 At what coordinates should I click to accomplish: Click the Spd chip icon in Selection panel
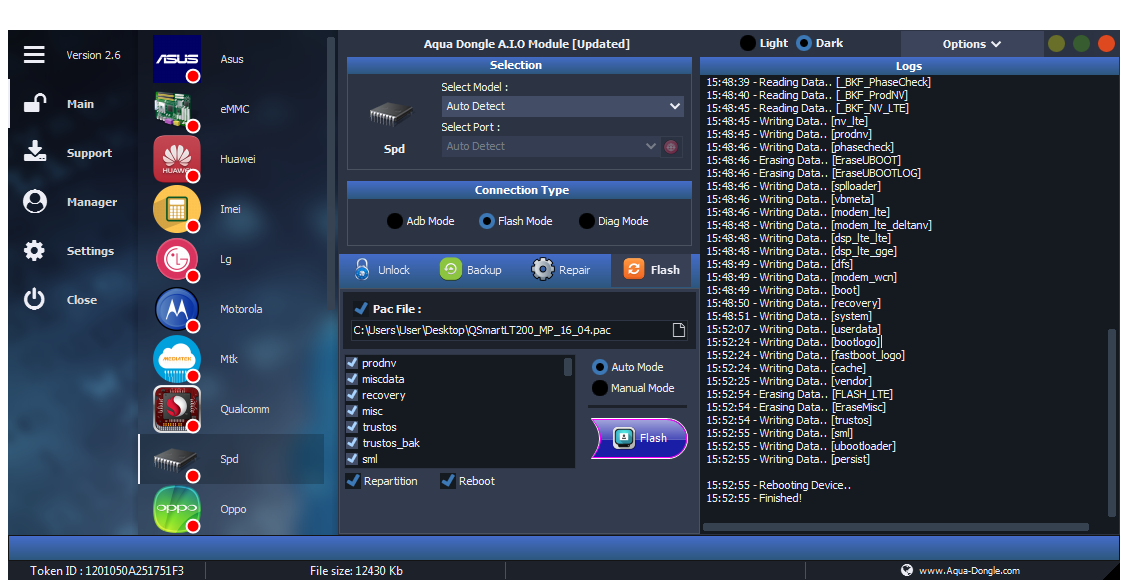(391, 114)
